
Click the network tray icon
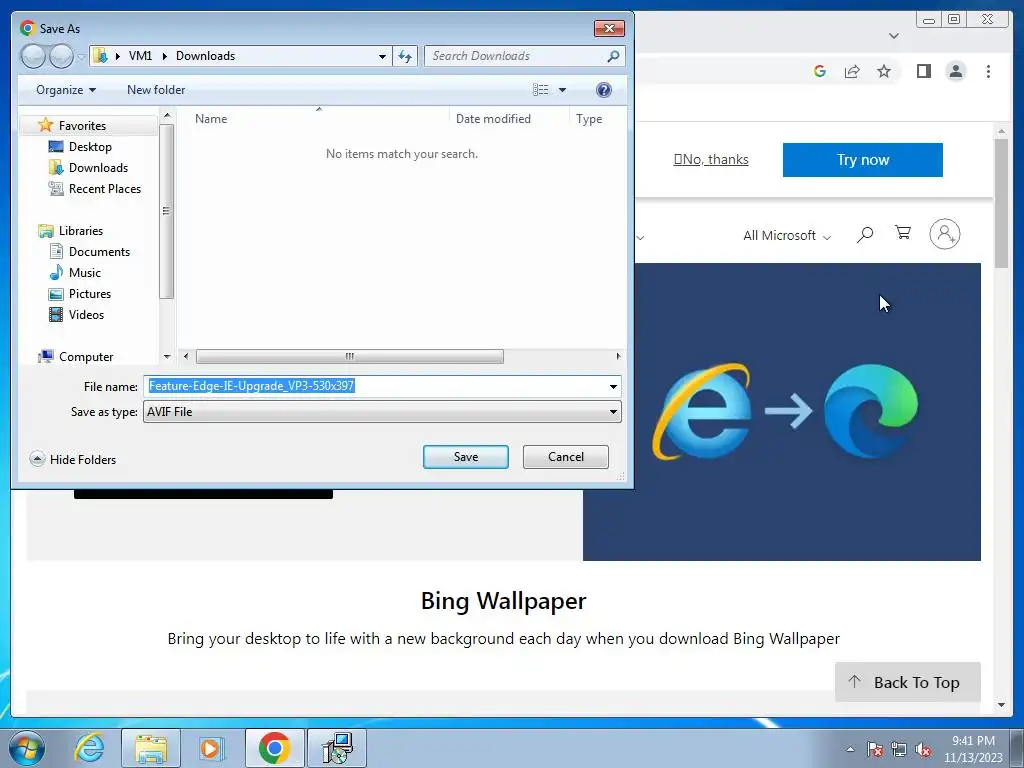click(x=899, y=750)
